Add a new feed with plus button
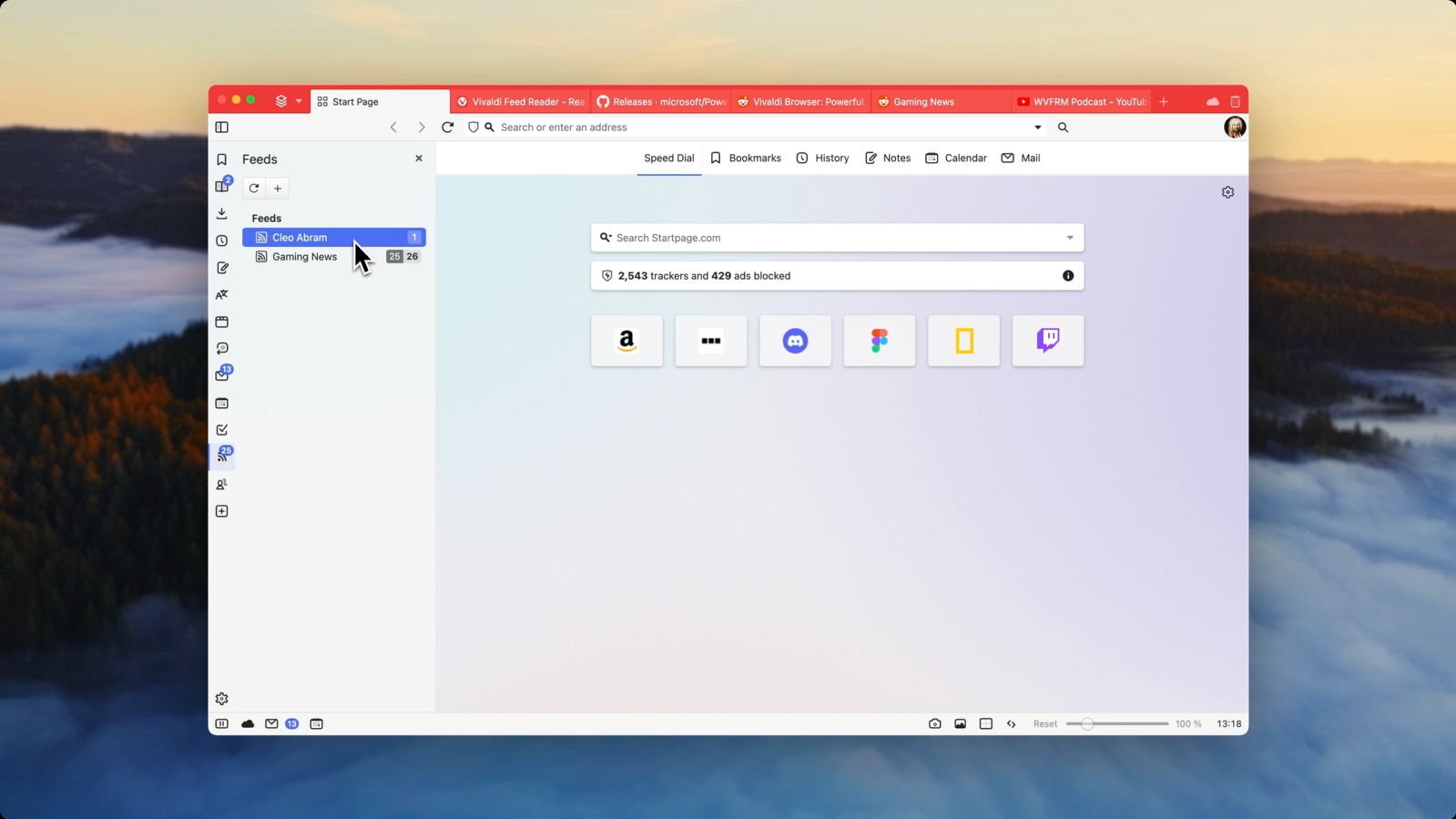Screen dimensions: 1456x819 pyautogui.click(x=278, y=189)
